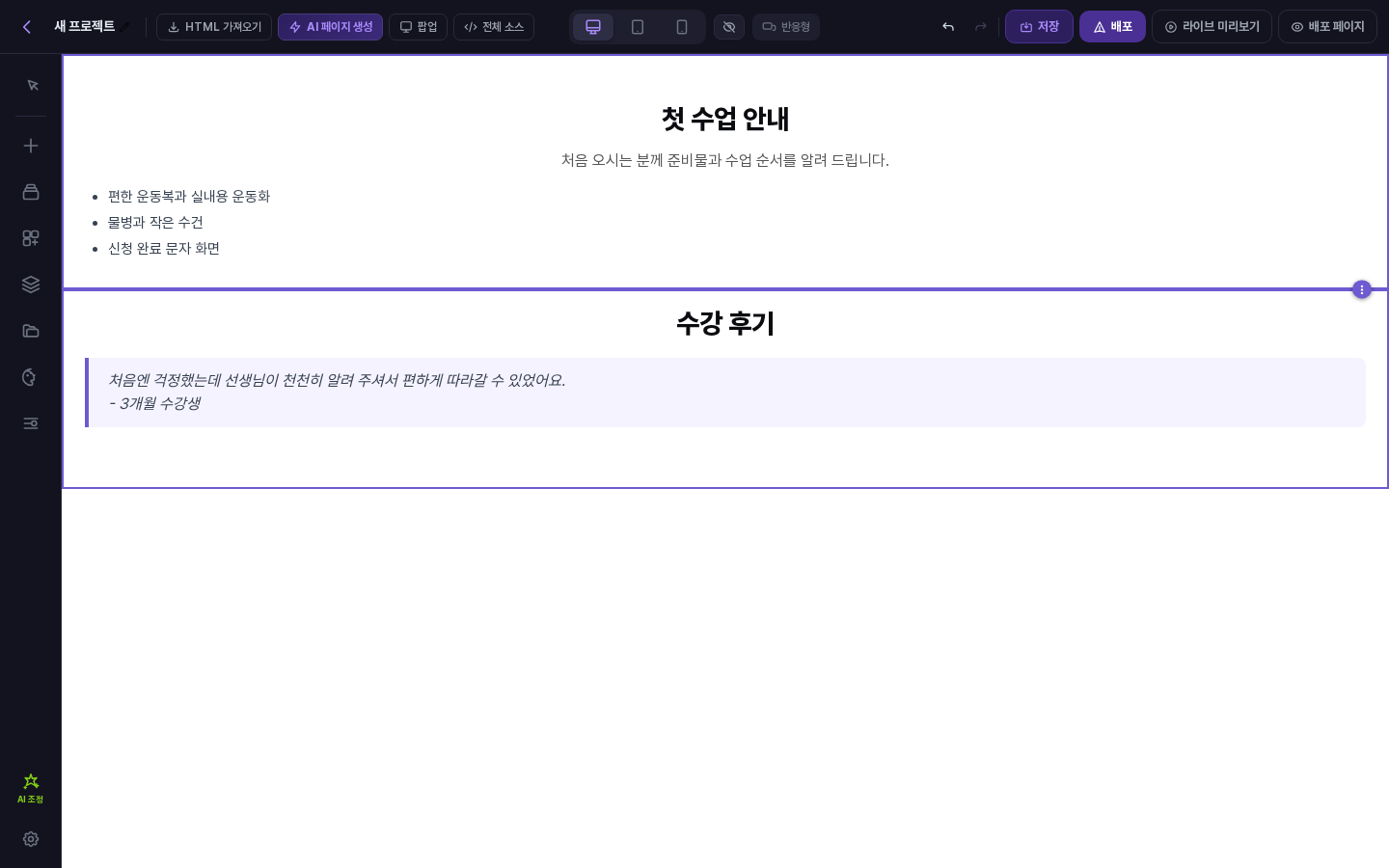Select the review quote text starting 처음엔 걱정했는데
The width and height of the screenshot is (1389, 868).
click(337, 381)
